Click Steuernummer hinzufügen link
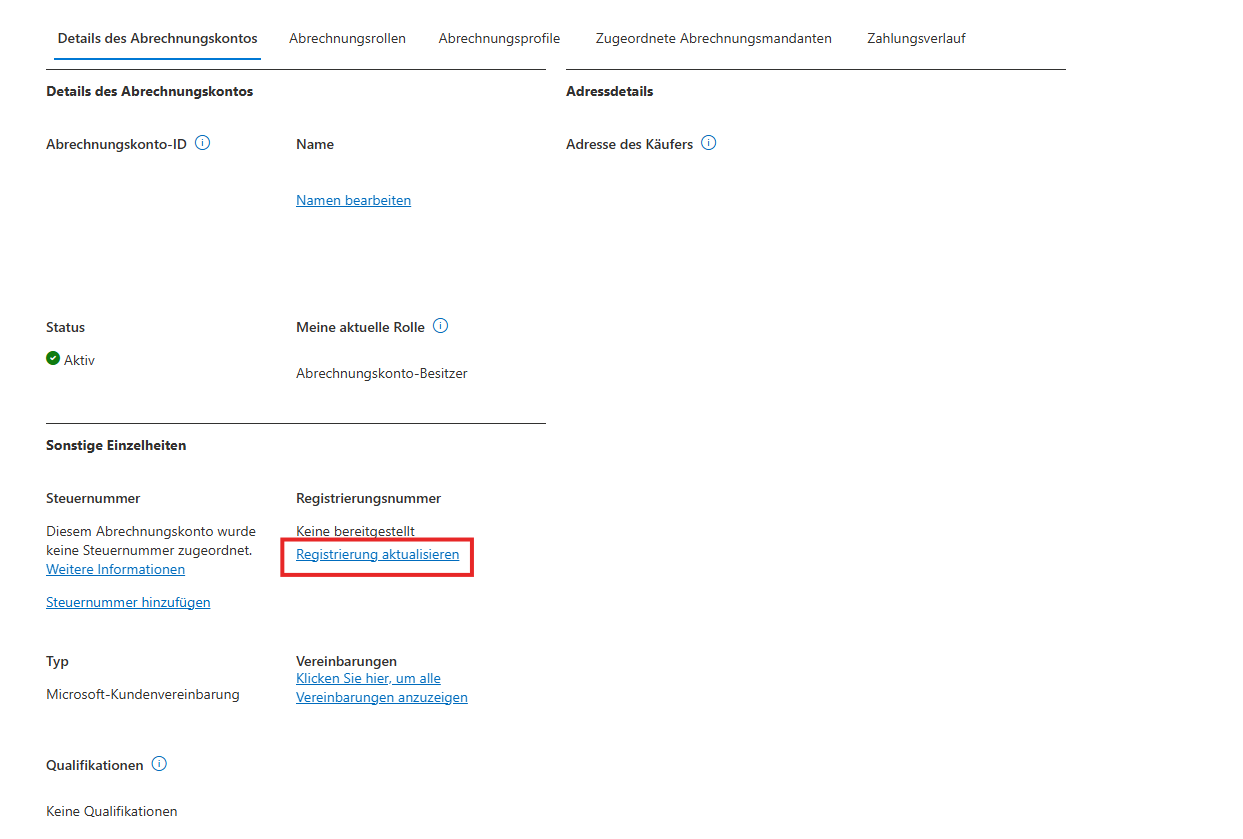Screen dimensions: 1243x839 tap(128, 602)
